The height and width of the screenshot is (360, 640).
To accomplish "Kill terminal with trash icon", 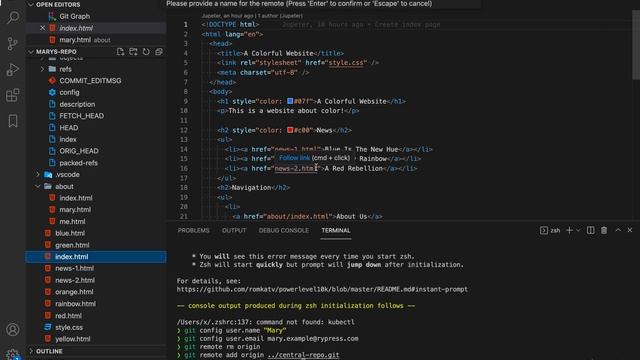I will coord(604,230).
